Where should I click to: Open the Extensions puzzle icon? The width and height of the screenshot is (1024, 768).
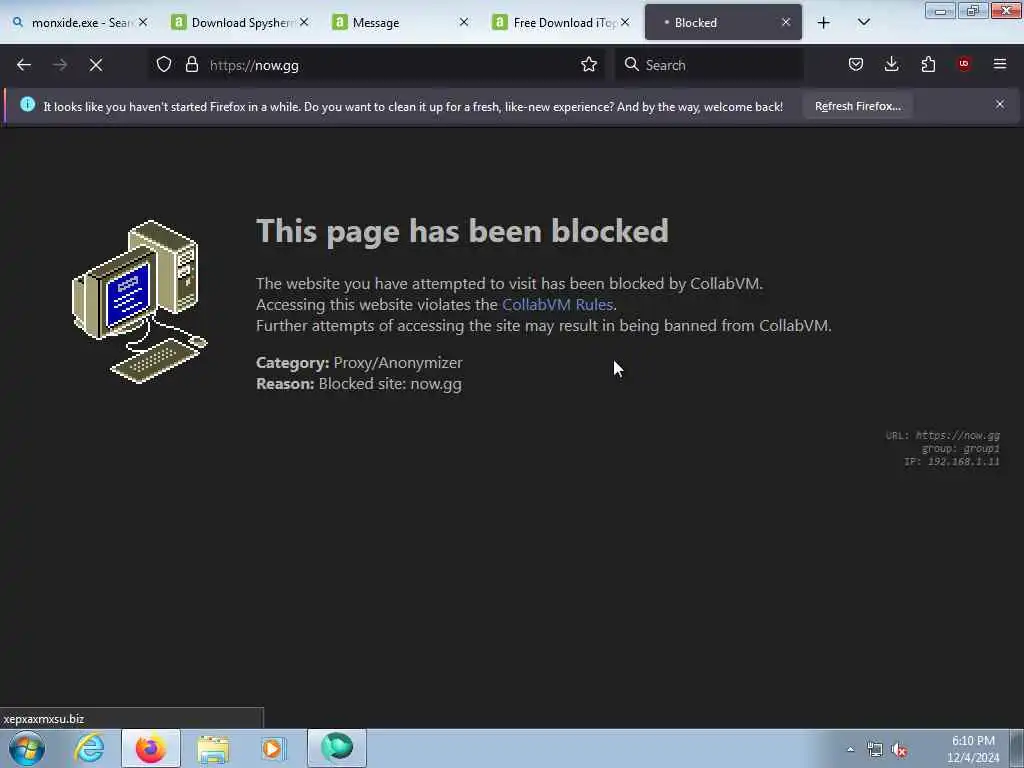tap(928, 64)
